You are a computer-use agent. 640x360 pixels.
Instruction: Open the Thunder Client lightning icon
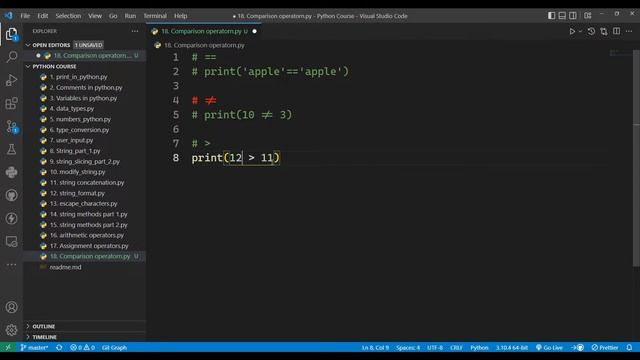(11, 218)
